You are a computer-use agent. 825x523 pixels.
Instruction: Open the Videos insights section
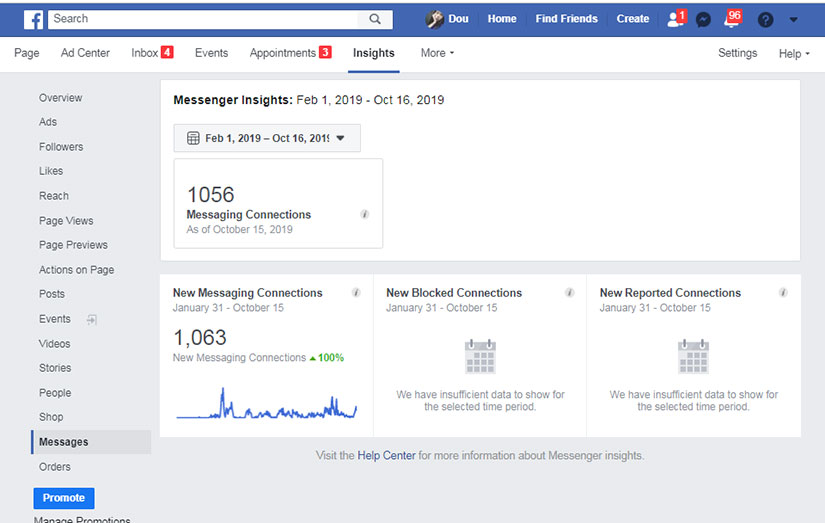[54, 344]
